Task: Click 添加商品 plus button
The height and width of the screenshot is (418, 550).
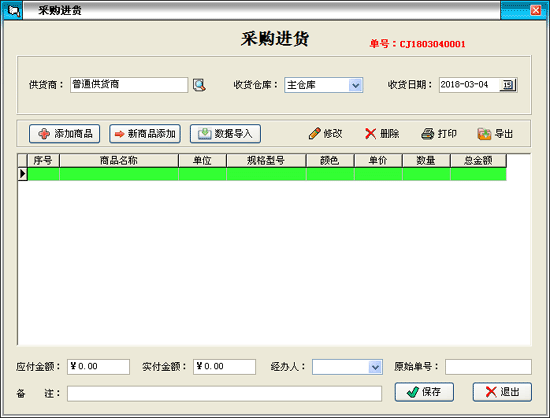Action: click(65, 134)
